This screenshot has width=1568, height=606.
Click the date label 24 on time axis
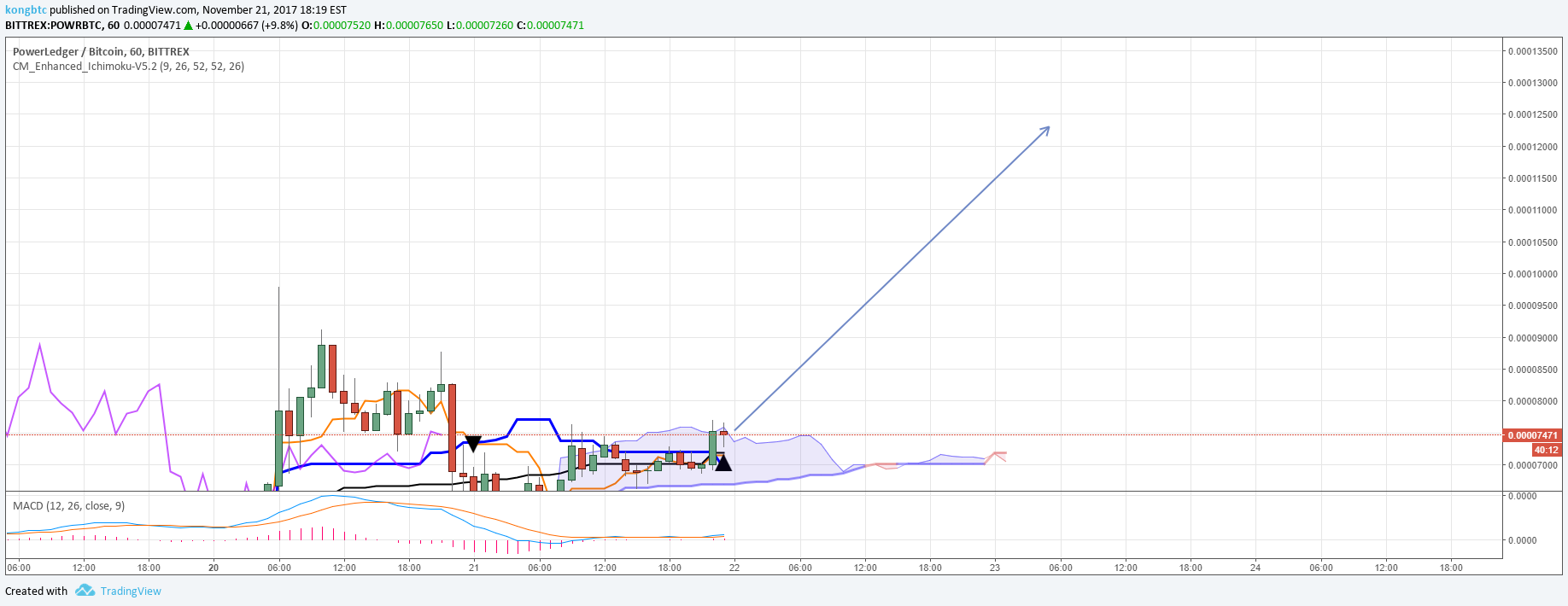click(1255, 568)
